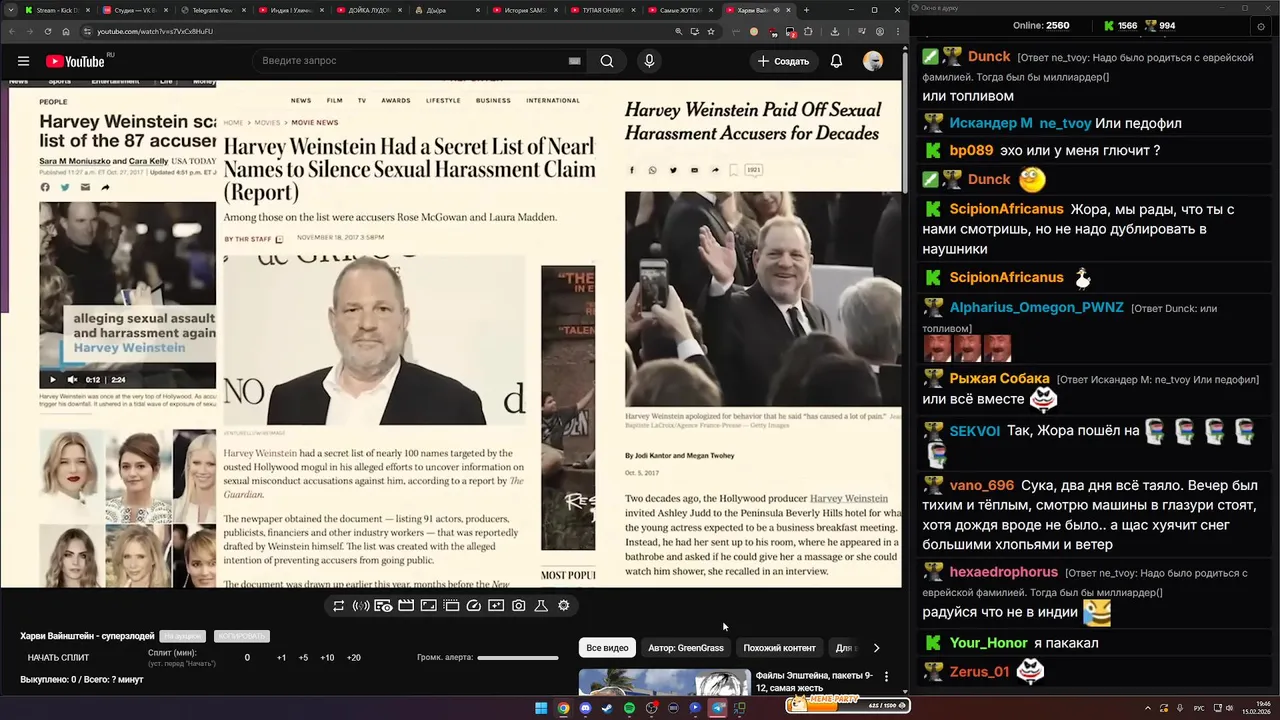Click the КОПИРОВАТЬ button
This screenshot has width=1280, height=720.
coord(241,636)
